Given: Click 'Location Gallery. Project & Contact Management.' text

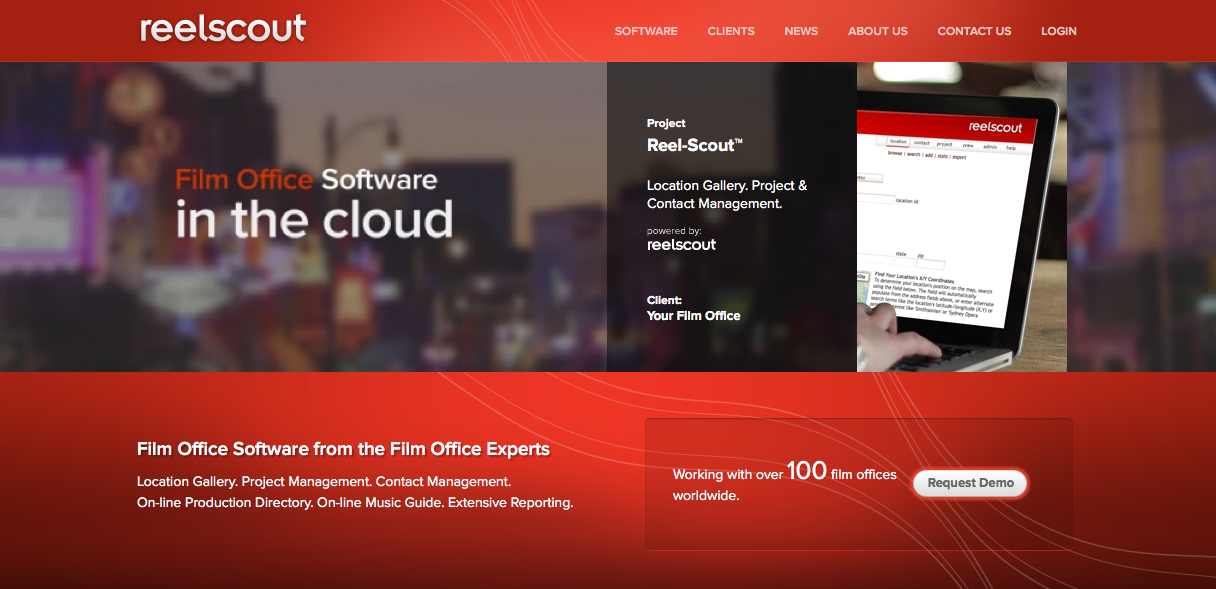Looking at the screenshot, I should [727, 194].
